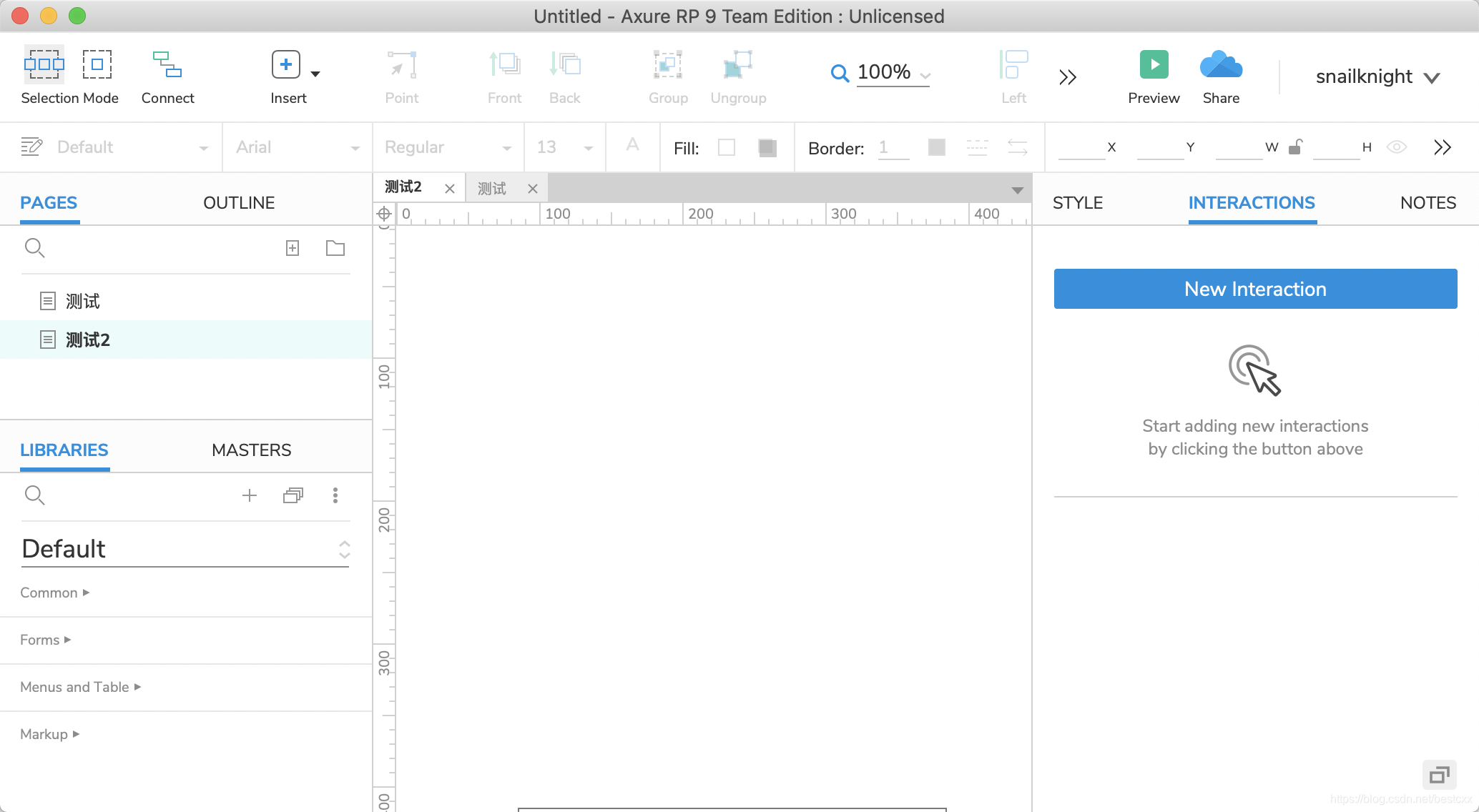Switch to contained Selection Mode icon
This screenshot has height=812, width=1479.
coord(97,65)
